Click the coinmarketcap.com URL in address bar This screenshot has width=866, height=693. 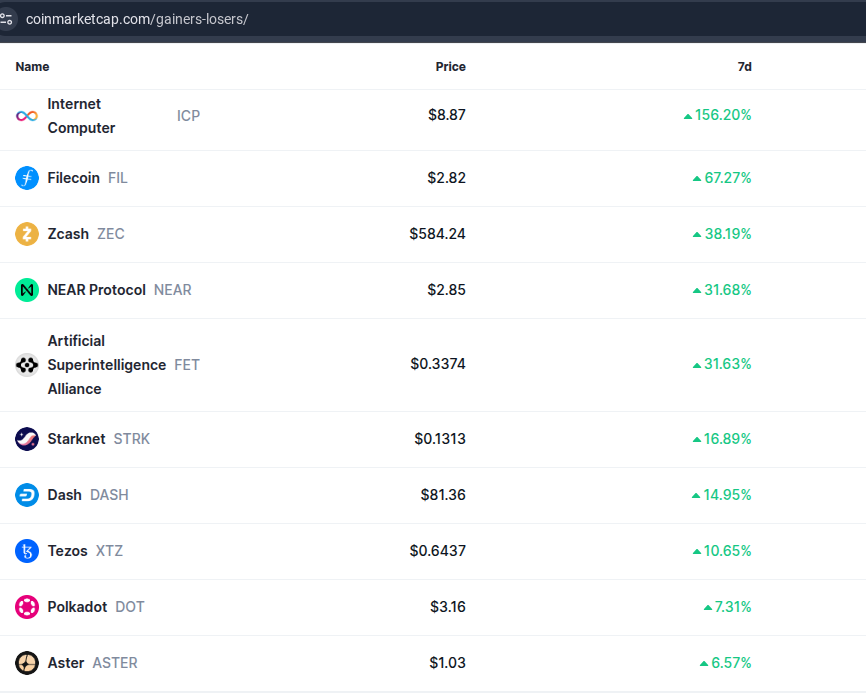click(x=137, y=19)
